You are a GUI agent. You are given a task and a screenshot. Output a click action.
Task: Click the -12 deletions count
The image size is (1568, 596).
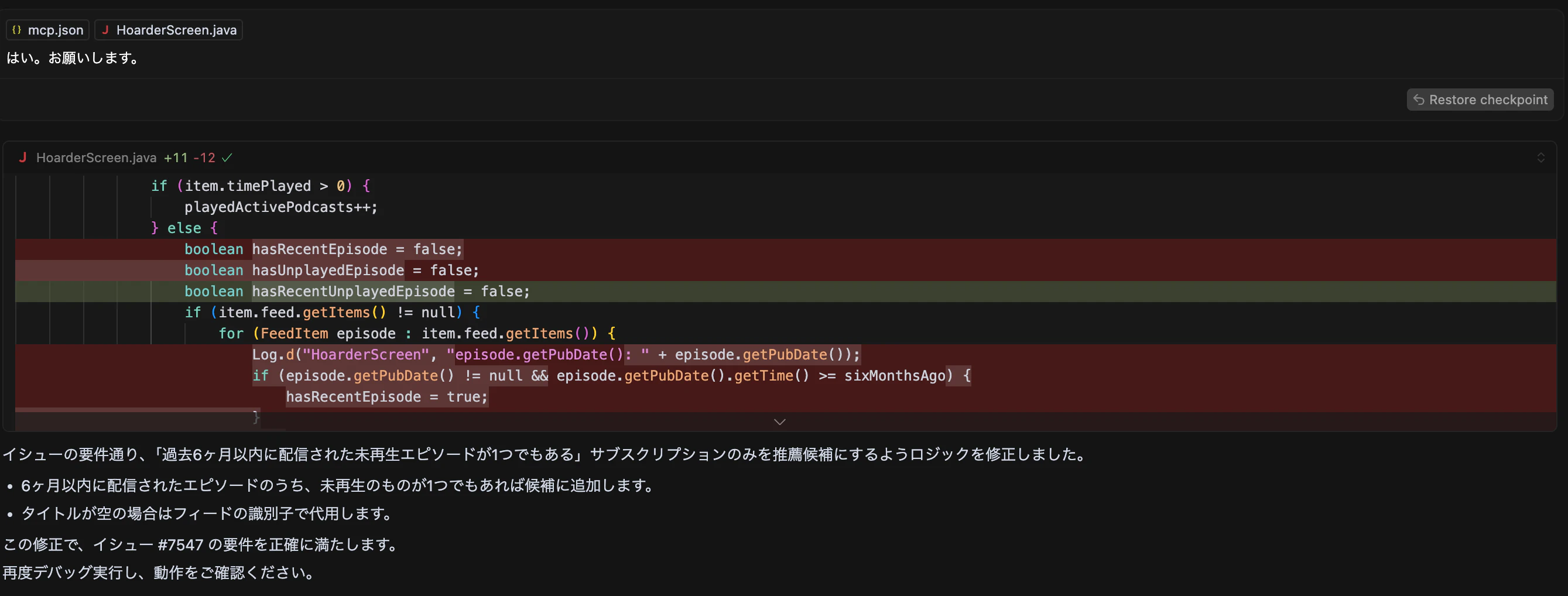click(204, 157)
